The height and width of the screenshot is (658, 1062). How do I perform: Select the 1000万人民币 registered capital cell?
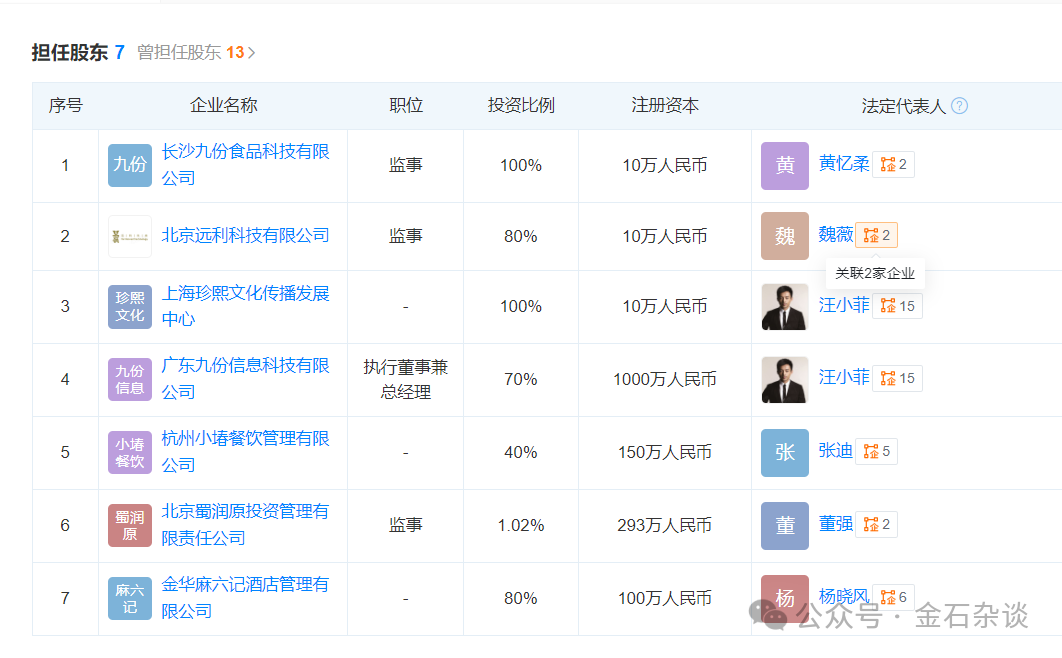(664, 379)
